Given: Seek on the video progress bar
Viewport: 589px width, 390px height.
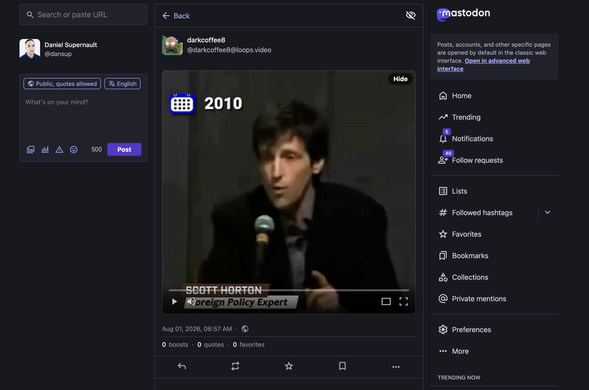Looking at the screenshot, I should tap(288, 290).
